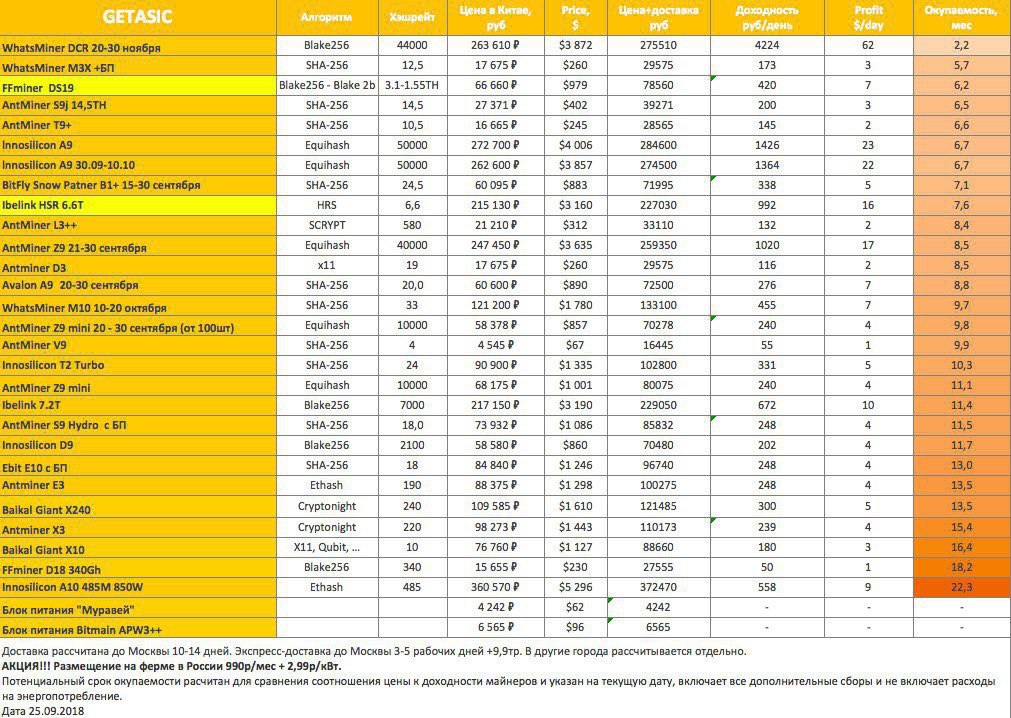Click the "WhatsMiner M3X +БП" cell
This screenshot has height=718, width=1011.
pos(138,66)
